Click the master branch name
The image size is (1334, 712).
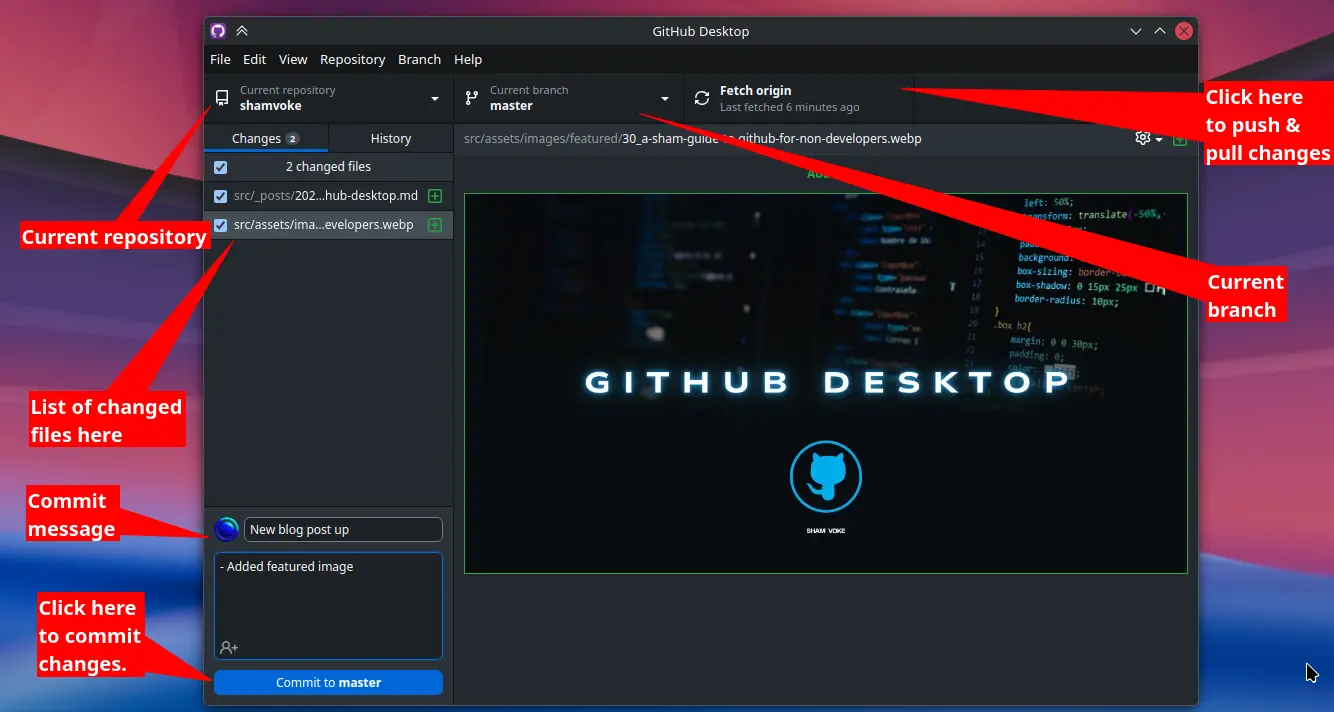(x=511, y=106)
